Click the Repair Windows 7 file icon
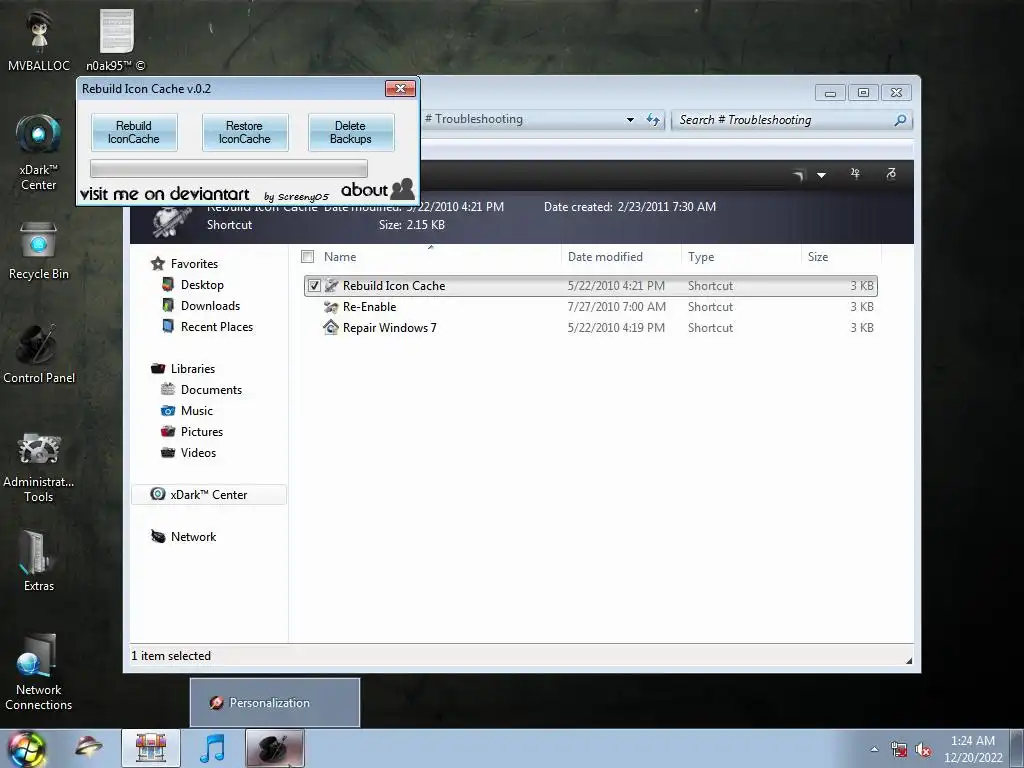1024x768 pixels. pyautogui.click(x=331, y=328)
